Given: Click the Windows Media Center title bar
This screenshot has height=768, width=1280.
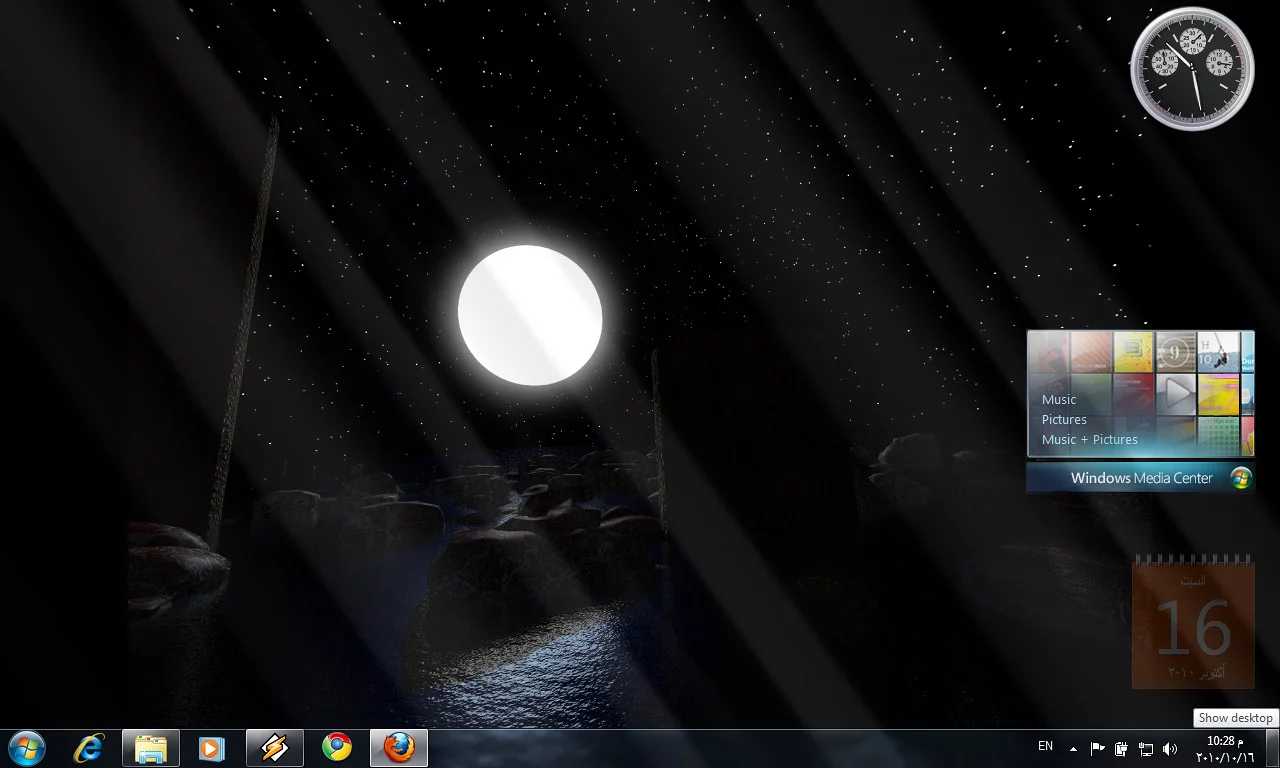Looking at the screenshot, I should 1140,478.
